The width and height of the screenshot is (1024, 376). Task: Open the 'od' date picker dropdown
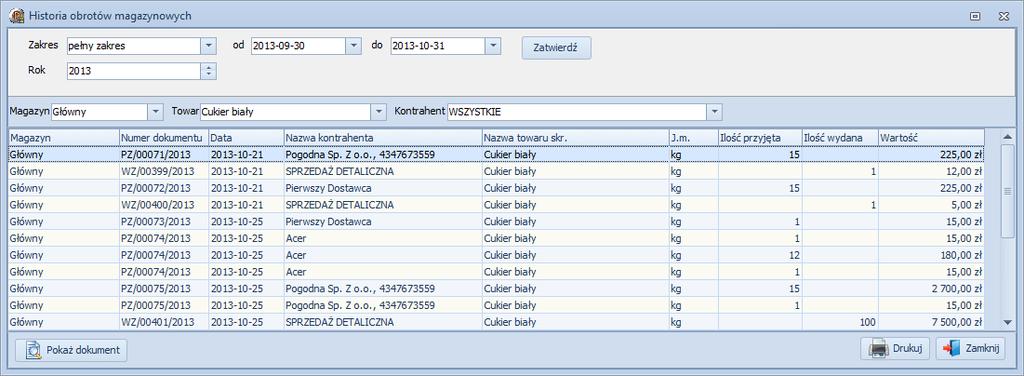pyautogui.click(x=353, y=46)
